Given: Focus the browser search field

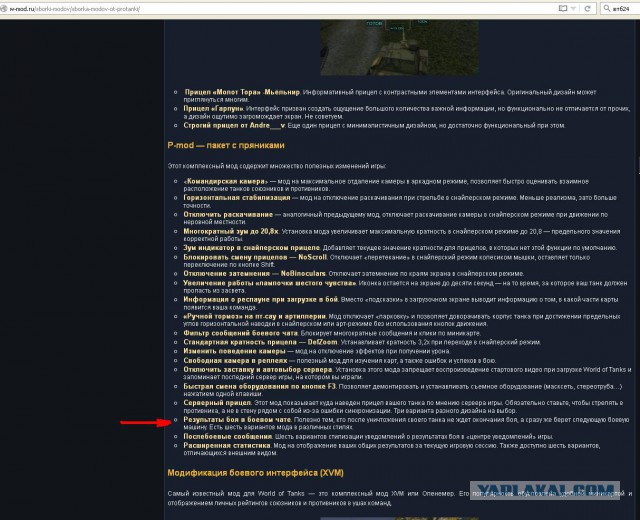Looking at the screenshot, I should [620, 8].
